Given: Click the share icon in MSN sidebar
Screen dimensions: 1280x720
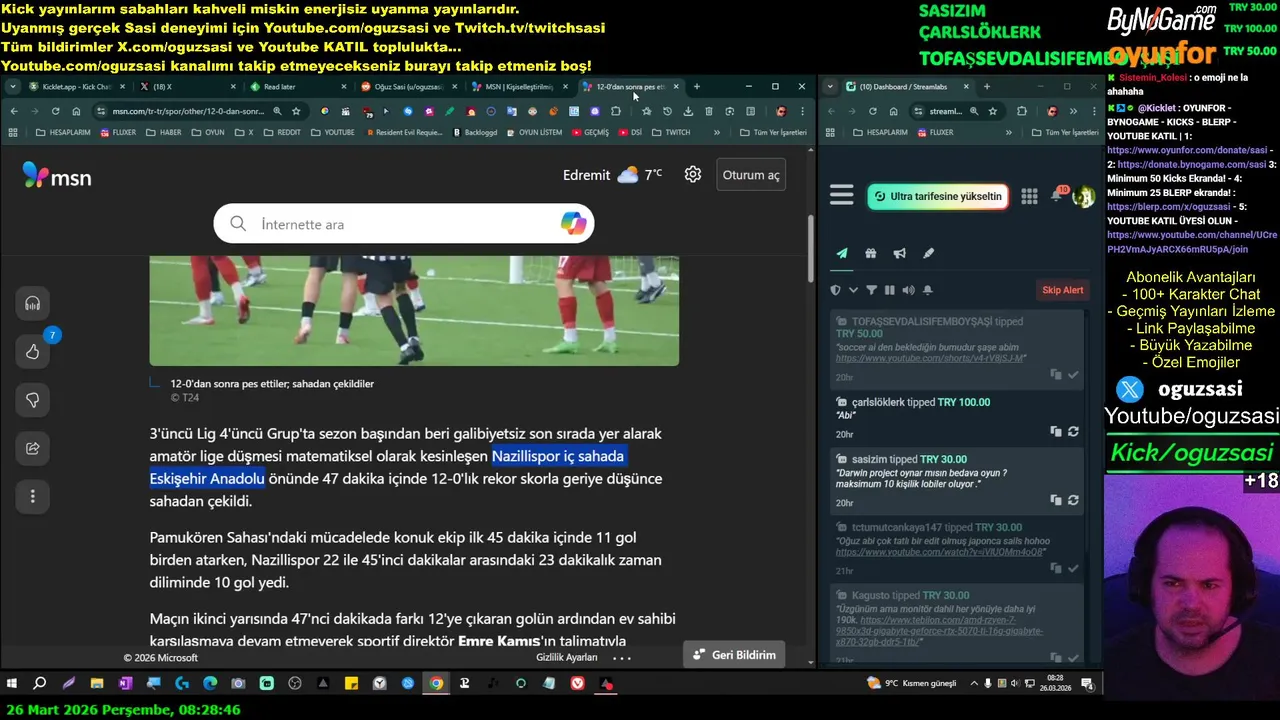Looking at the screenshot, I should (x=33, y=448).
